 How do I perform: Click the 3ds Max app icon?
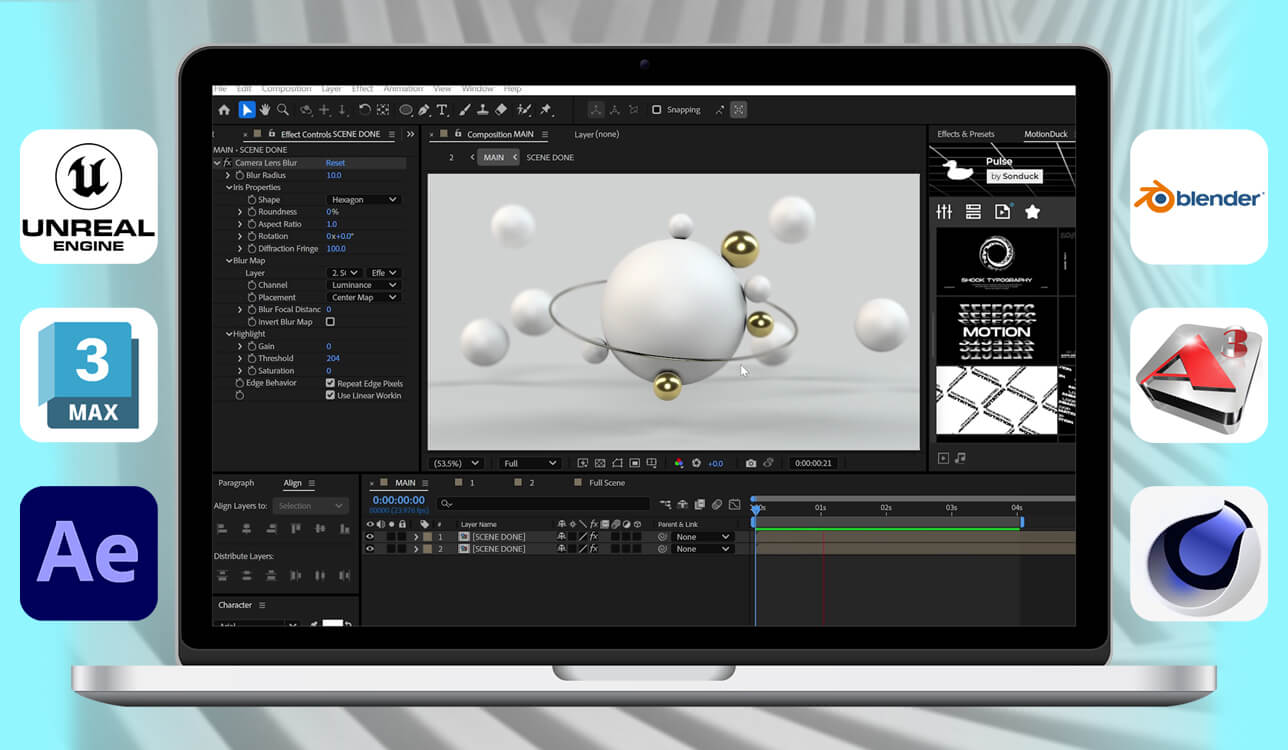point(89,375)
